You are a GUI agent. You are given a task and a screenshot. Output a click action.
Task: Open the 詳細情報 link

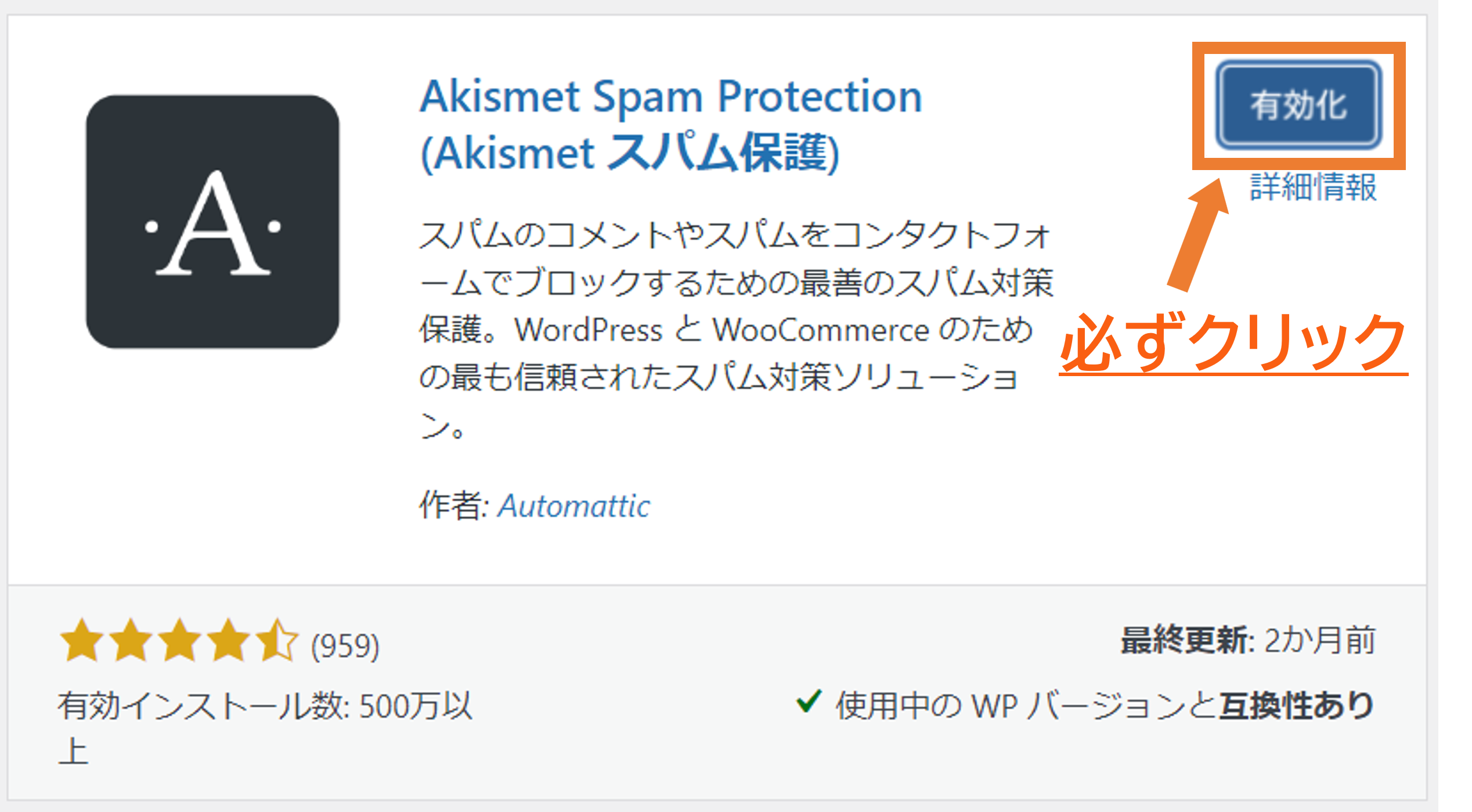click(1313, 187)
